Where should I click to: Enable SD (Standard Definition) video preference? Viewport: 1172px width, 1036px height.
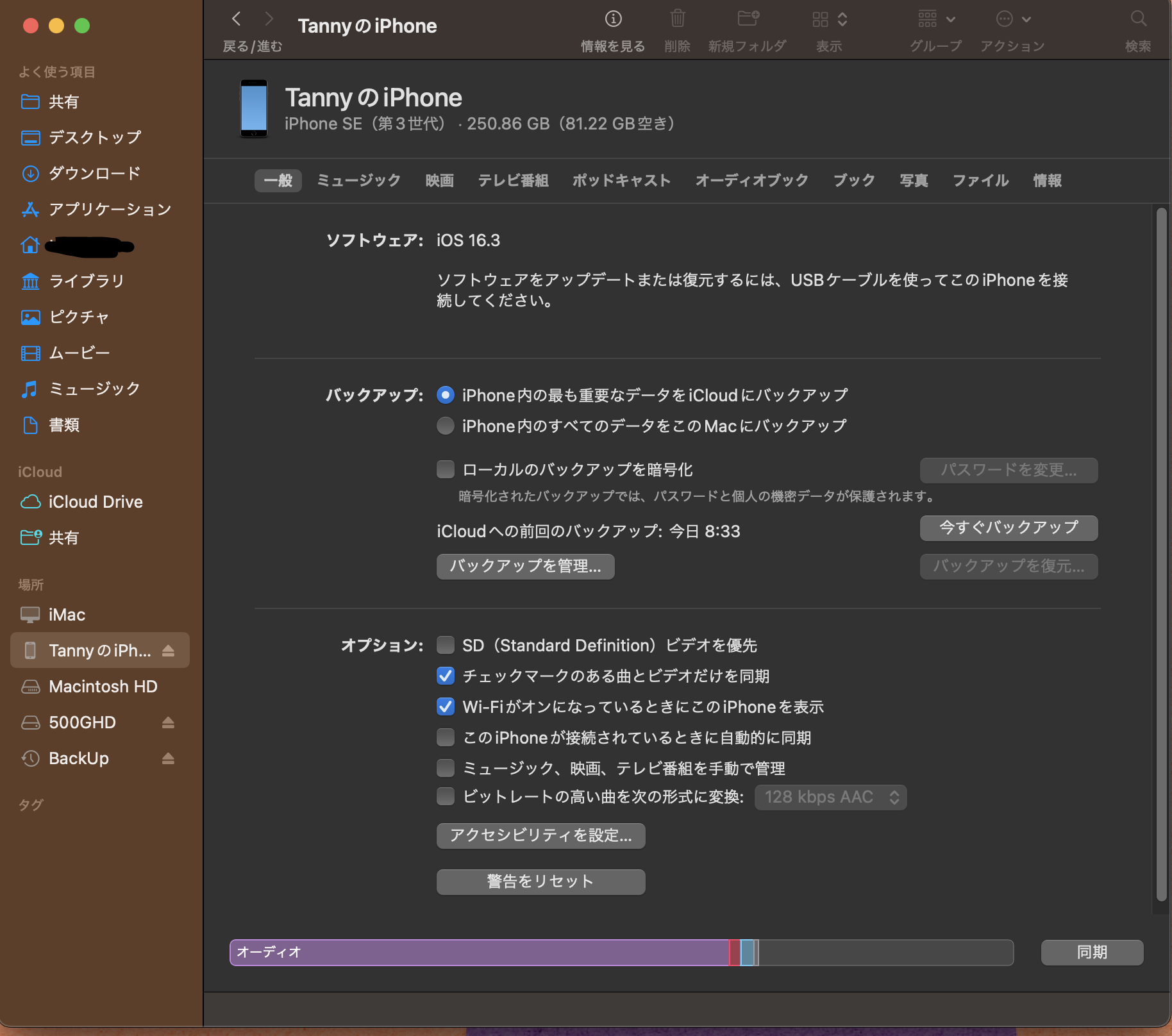tap(446, 645)
